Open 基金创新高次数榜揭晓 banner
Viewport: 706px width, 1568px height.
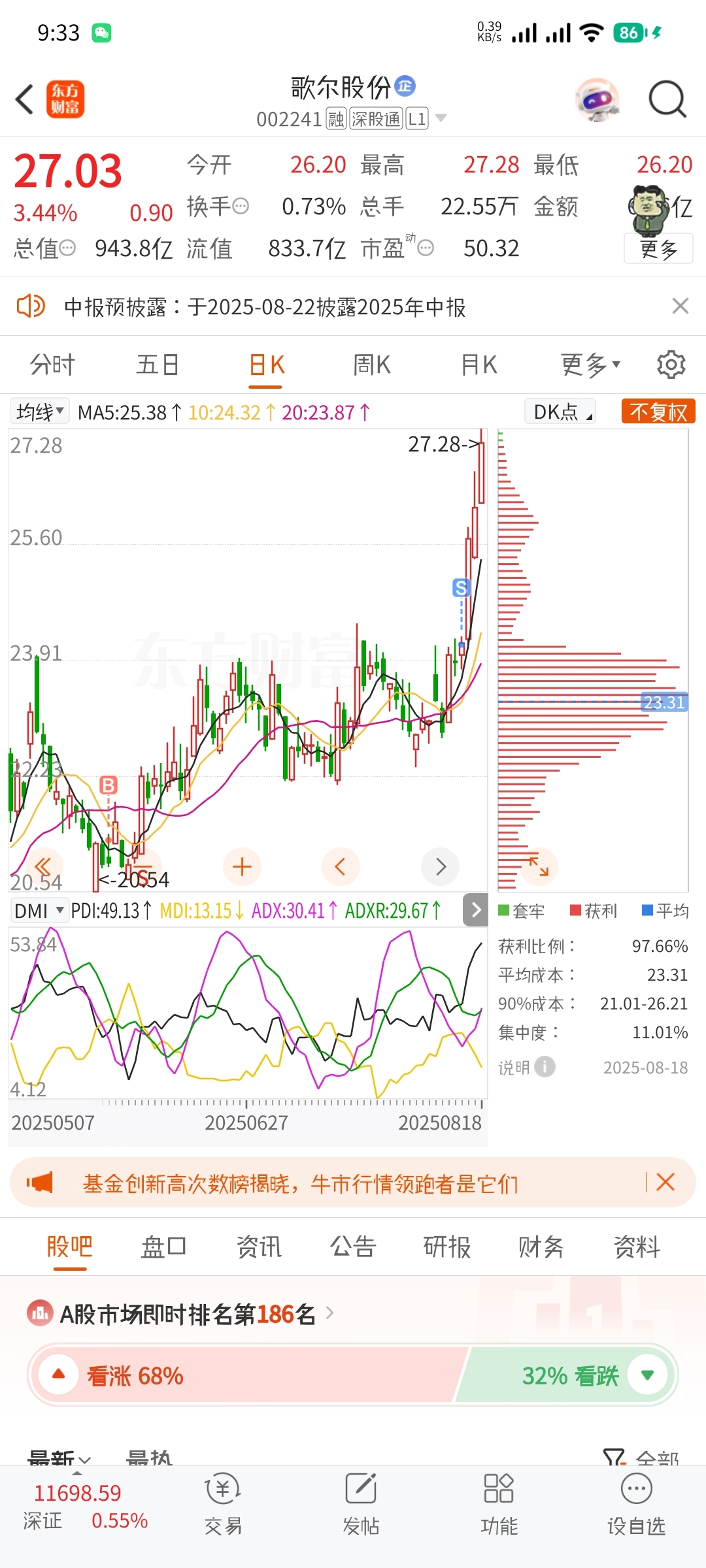point(300,1183)
